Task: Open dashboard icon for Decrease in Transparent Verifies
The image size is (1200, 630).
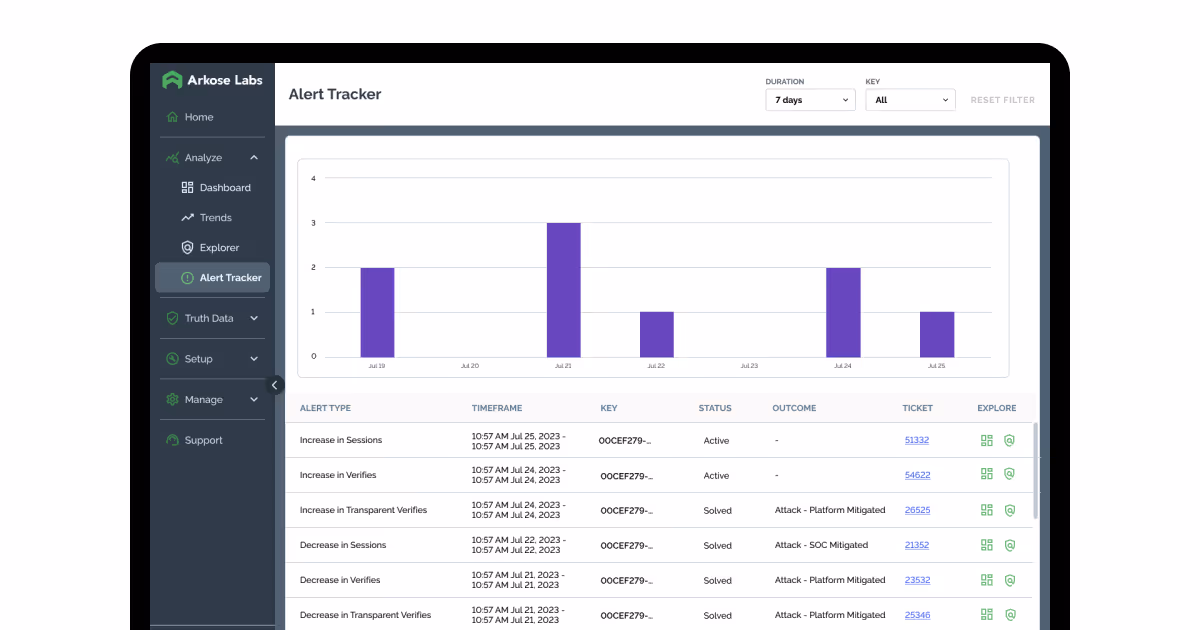Action: click(x=987, y=615)
